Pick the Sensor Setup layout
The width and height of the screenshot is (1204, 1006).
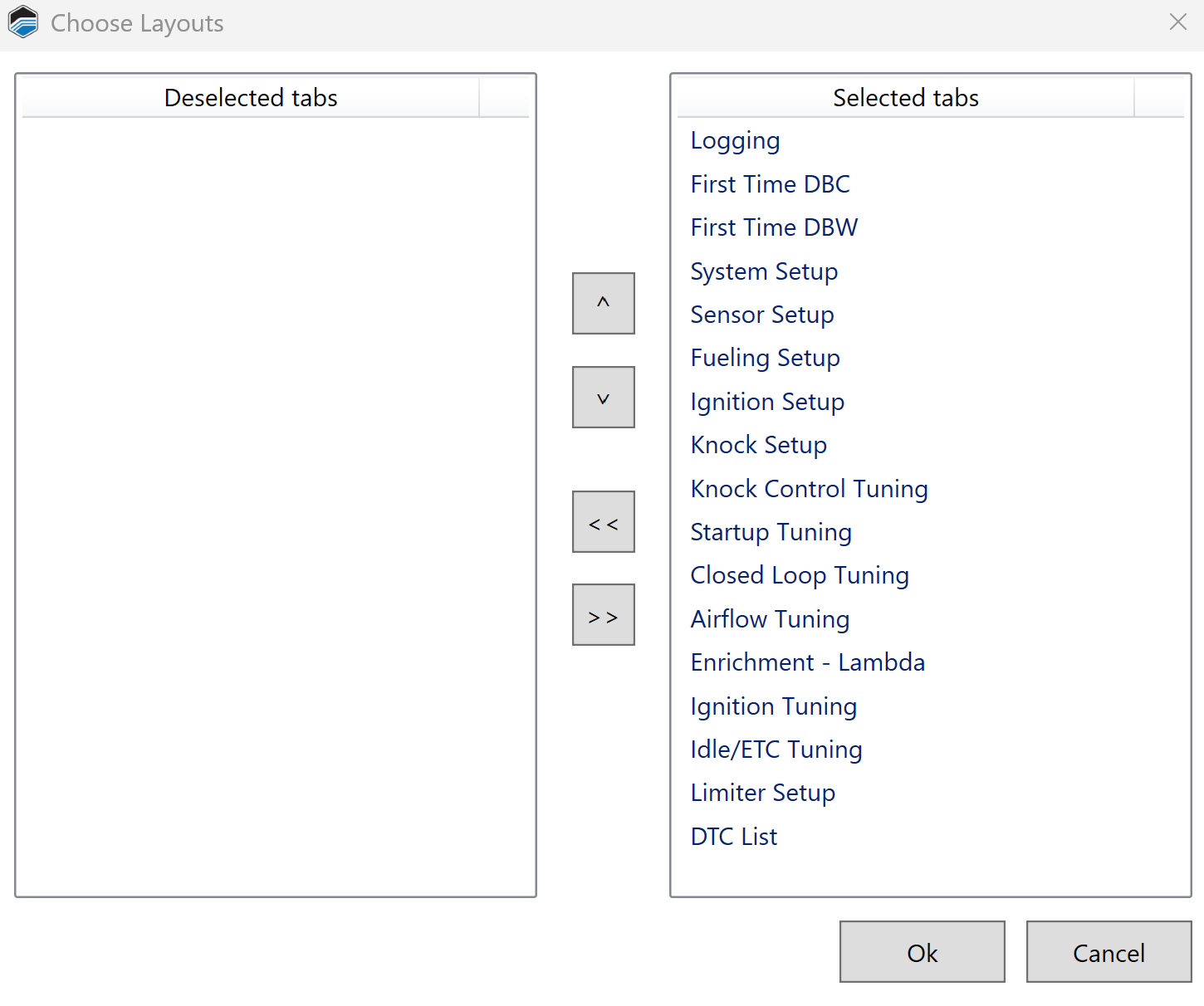pyautogui.click(x=761, y=315)
